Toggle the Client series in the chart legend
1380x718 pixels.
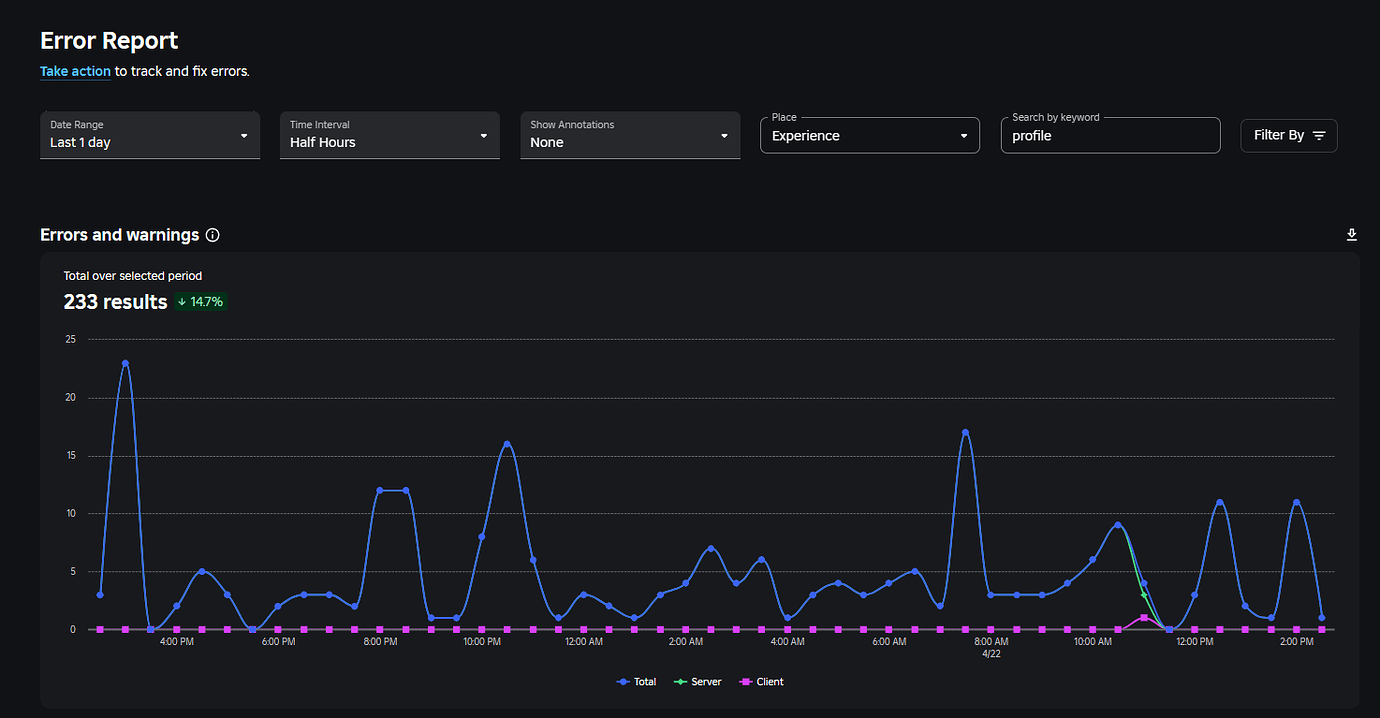760,681
